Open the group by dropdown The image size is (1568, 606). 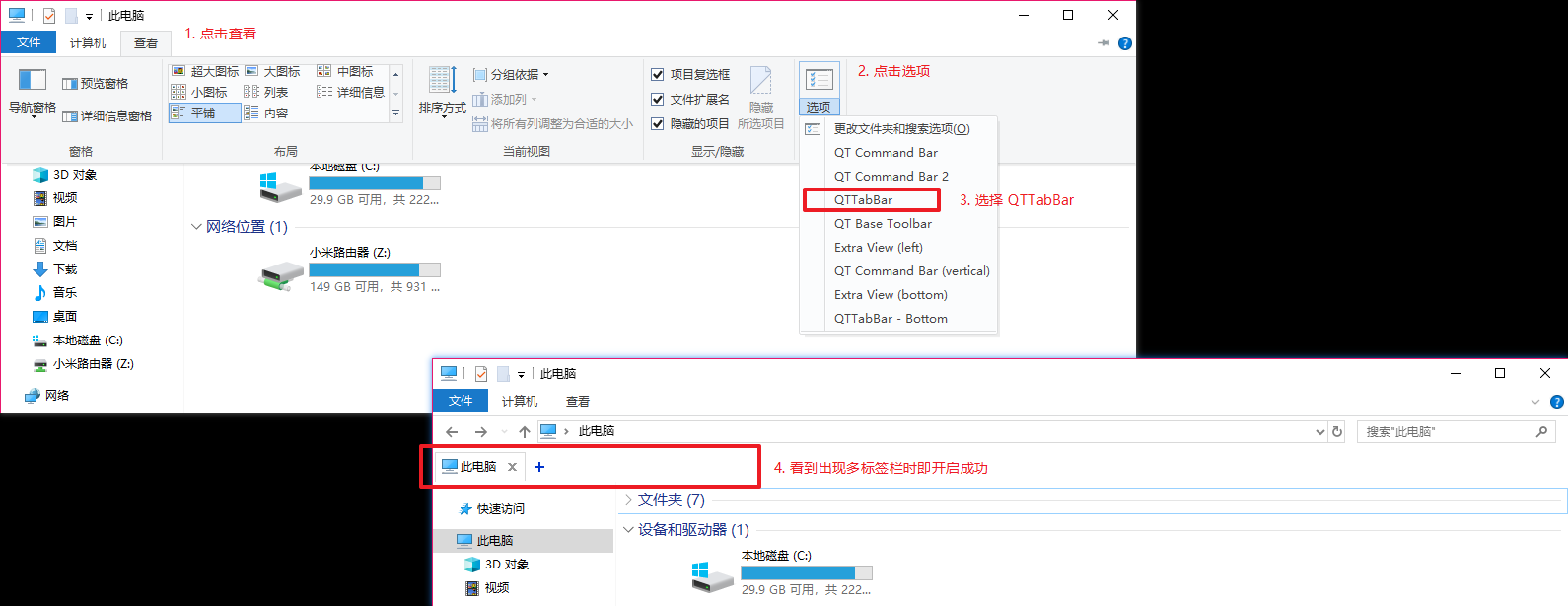coord(511,74)
